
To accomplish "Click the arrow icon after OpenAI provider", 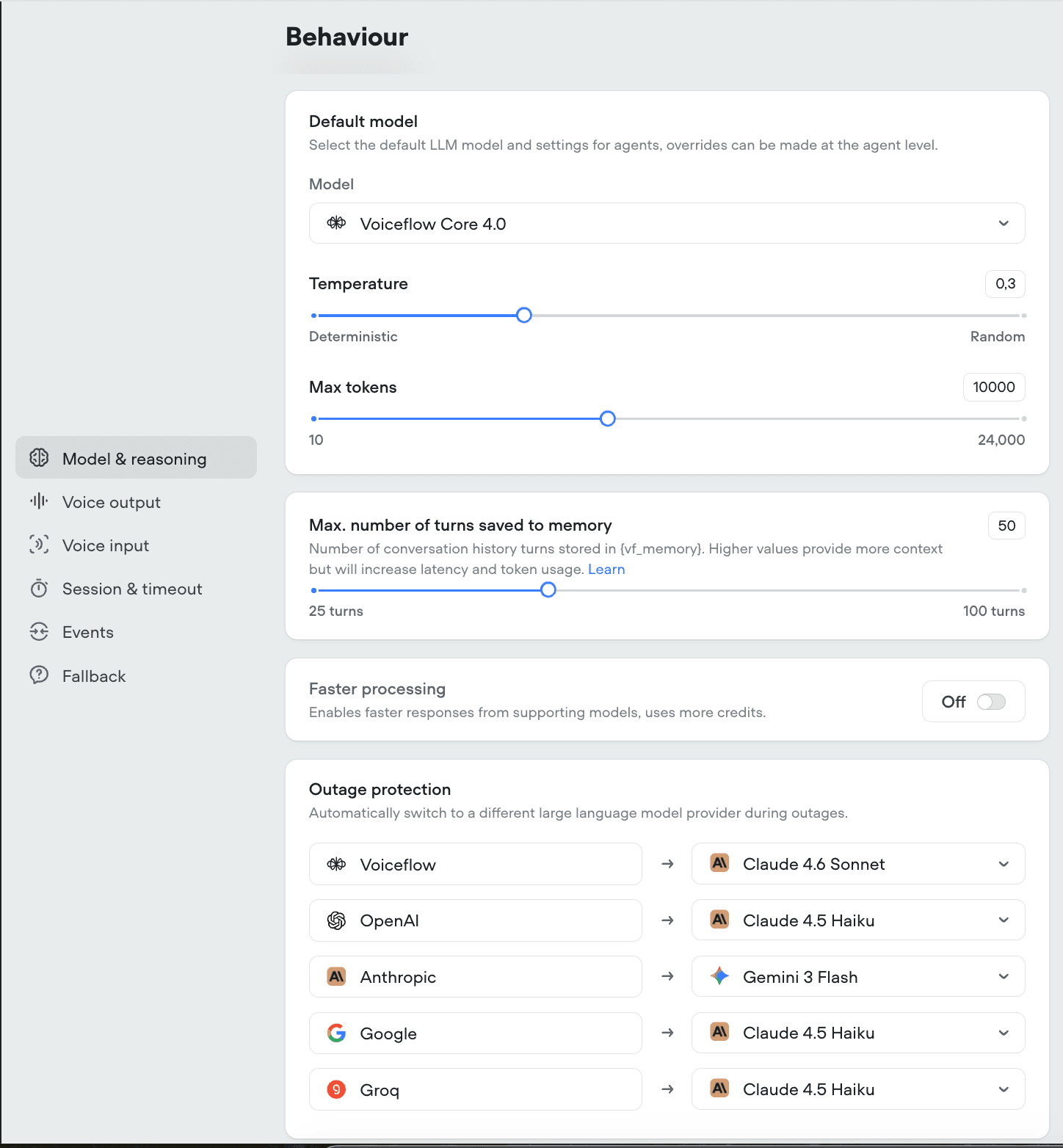I will (x=667, y=920).
